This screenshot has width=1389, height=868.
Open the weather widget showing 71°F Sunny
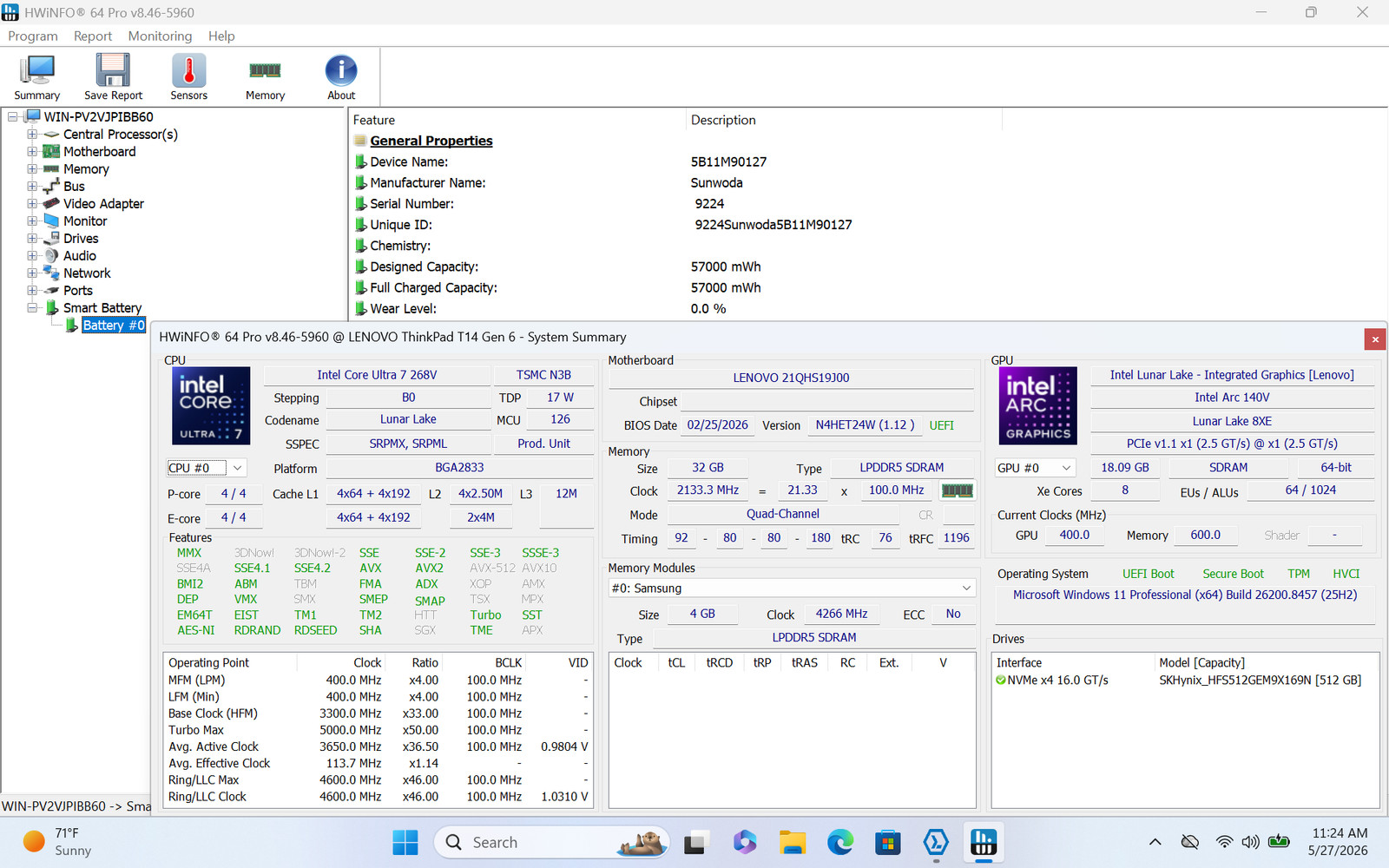57,842
